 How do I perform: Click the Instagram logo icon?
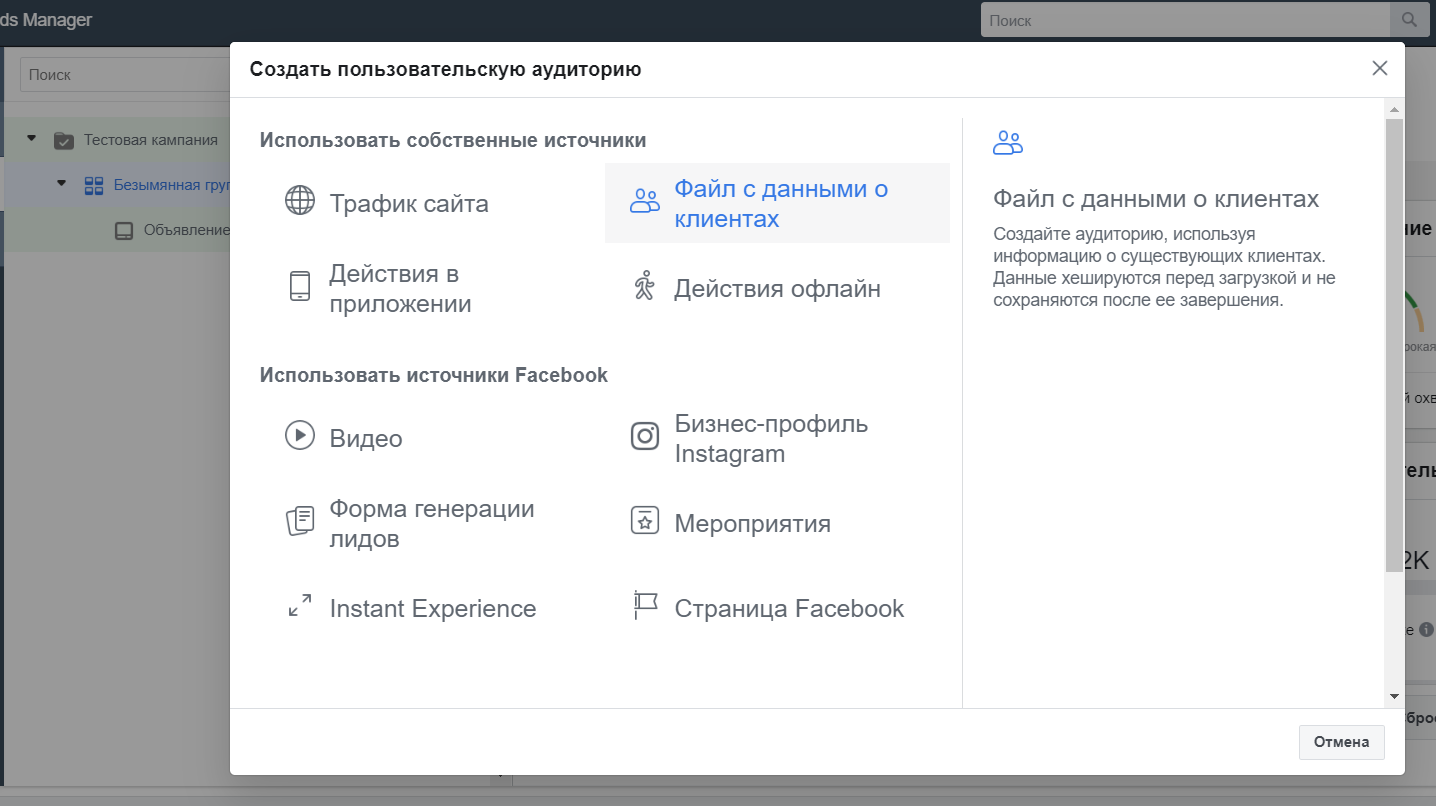[645, 437]
